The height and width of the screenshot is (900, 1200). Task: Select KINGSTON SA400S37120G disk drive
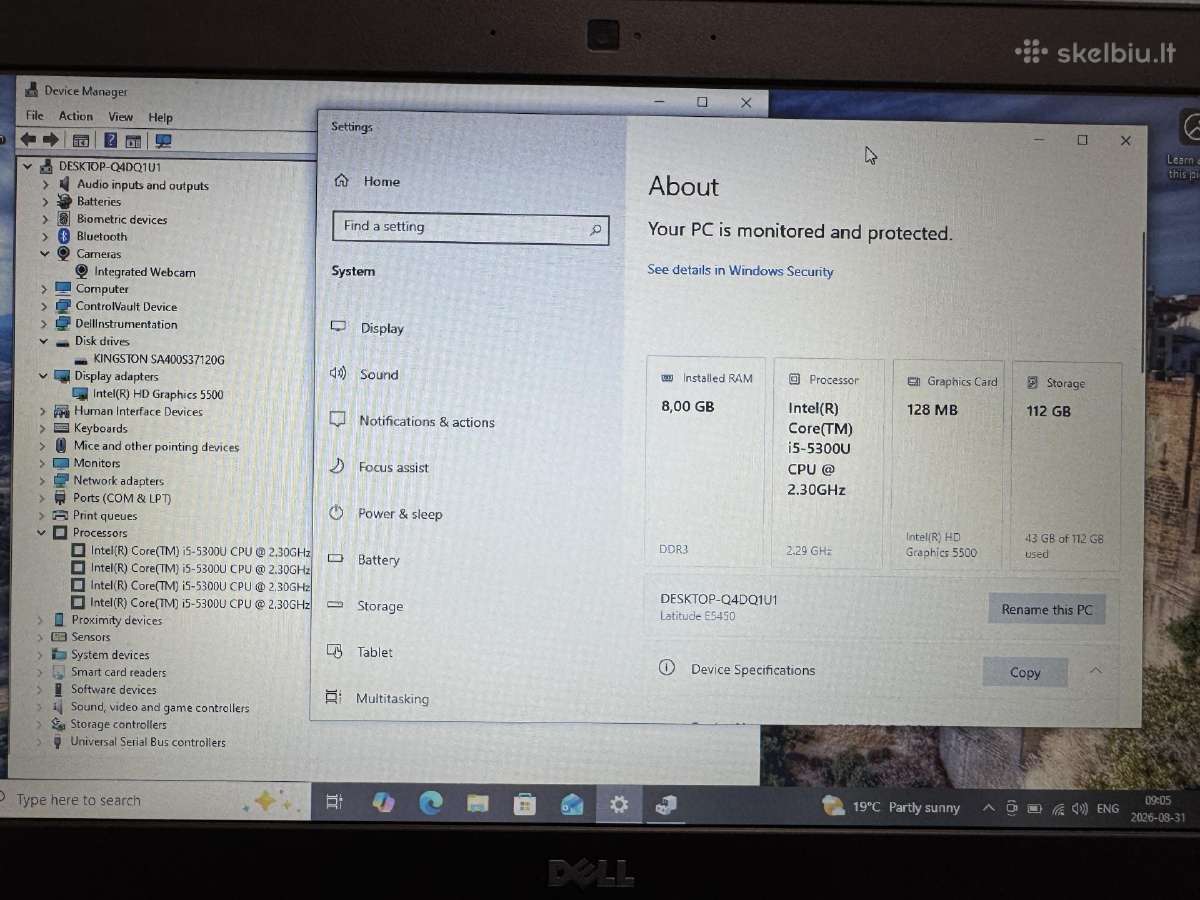tap(158, 359)
